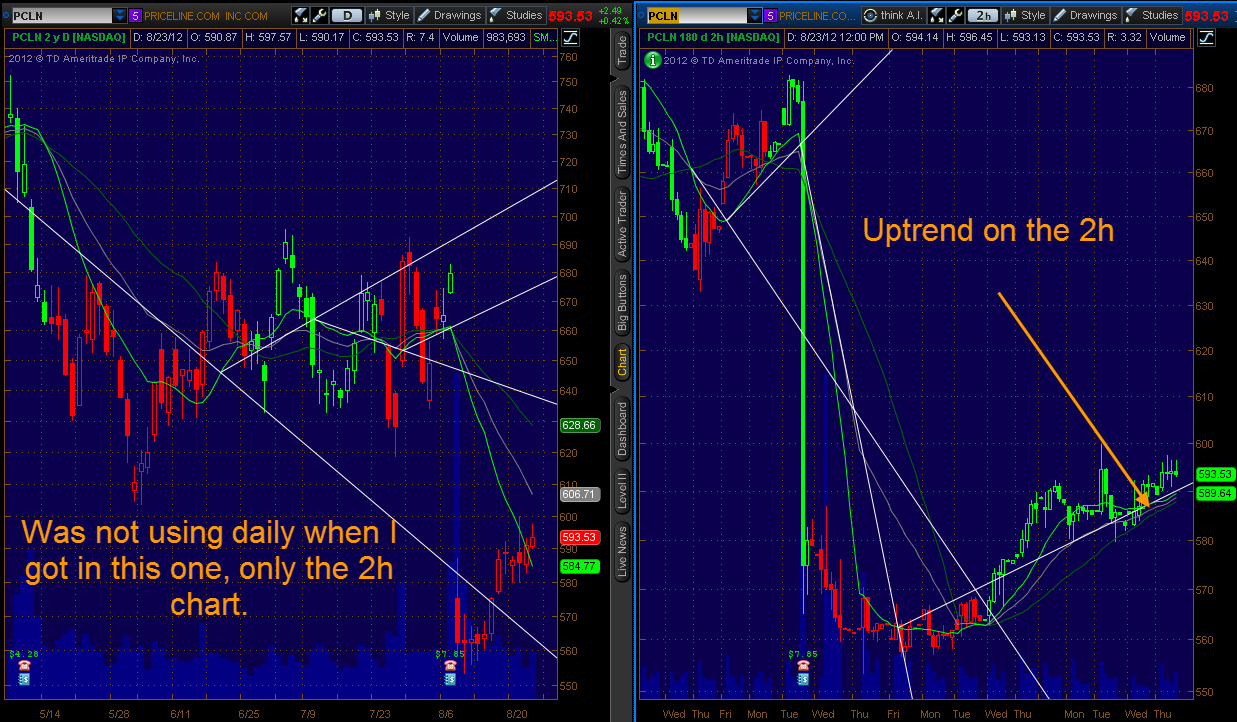Click the 'SM...' study label in the left header

click(x=547, y=37)
